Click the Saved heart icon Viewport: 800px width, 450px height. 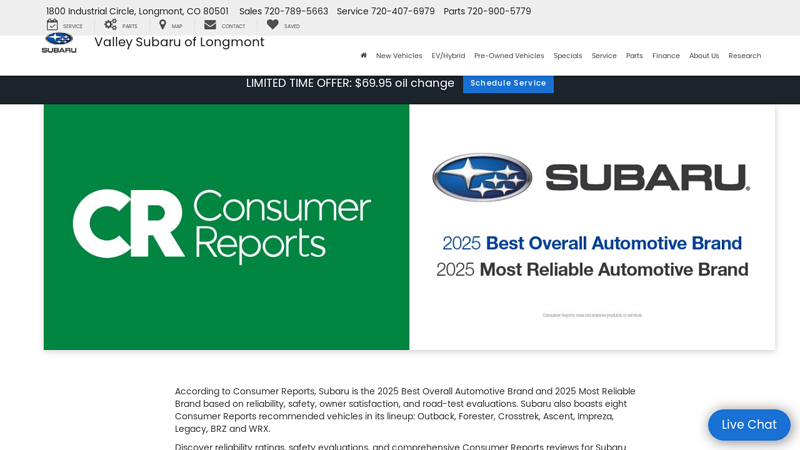click(x=272, y=24)
